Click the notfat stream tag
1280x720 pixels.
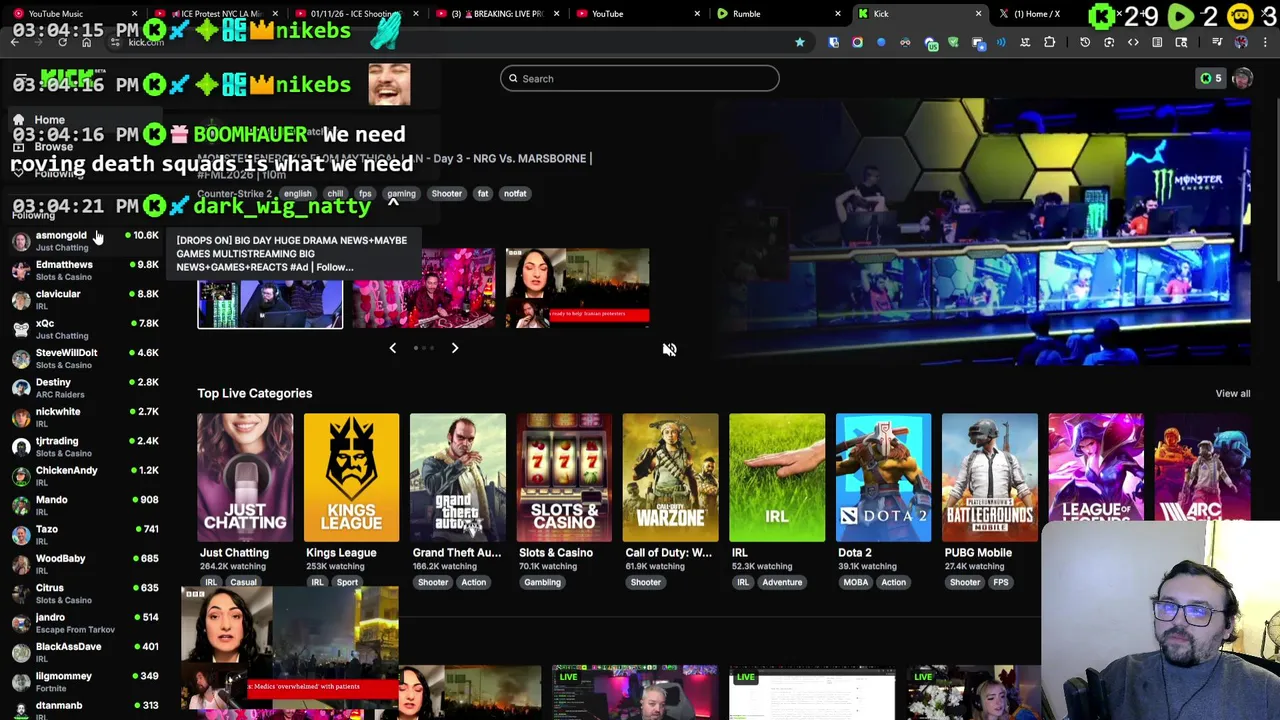click(x=515, y=194)
